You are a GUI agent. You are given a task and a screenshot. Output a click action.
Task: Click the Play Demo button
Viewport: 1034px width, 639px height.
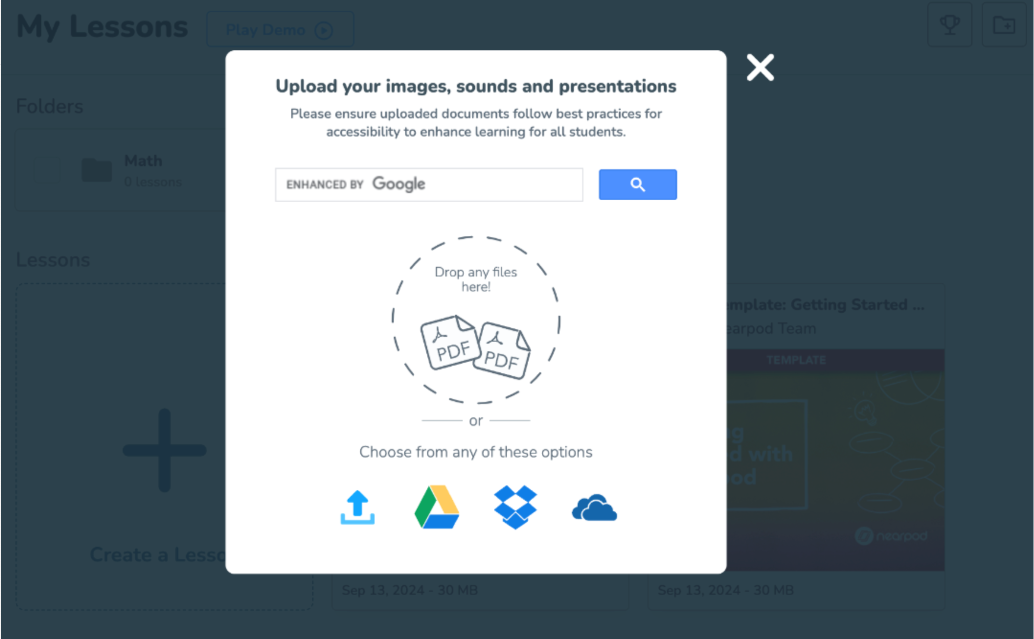[x=280, y=29]
